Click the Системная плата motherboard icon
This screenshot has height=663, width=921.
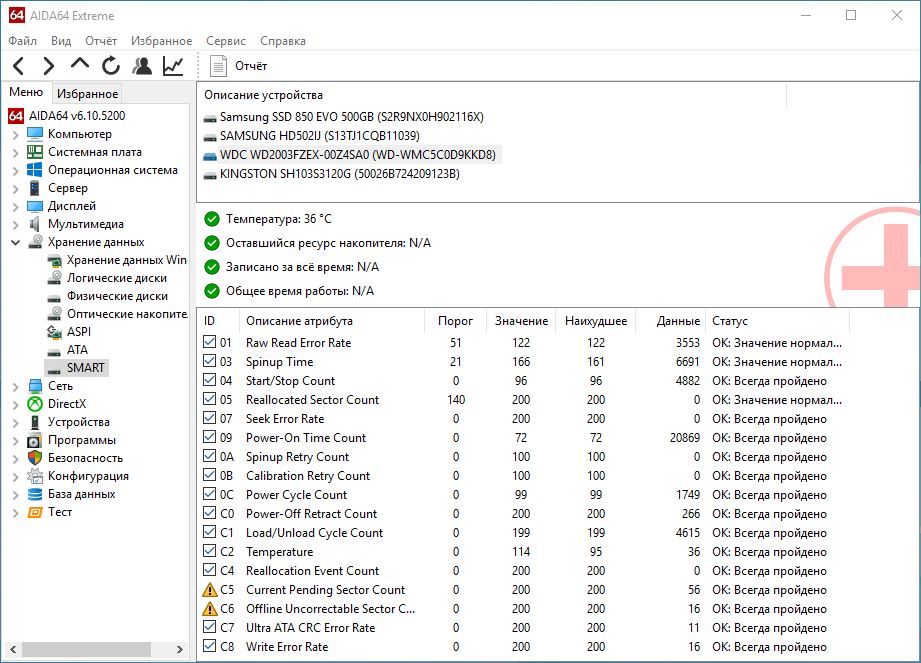35,152
